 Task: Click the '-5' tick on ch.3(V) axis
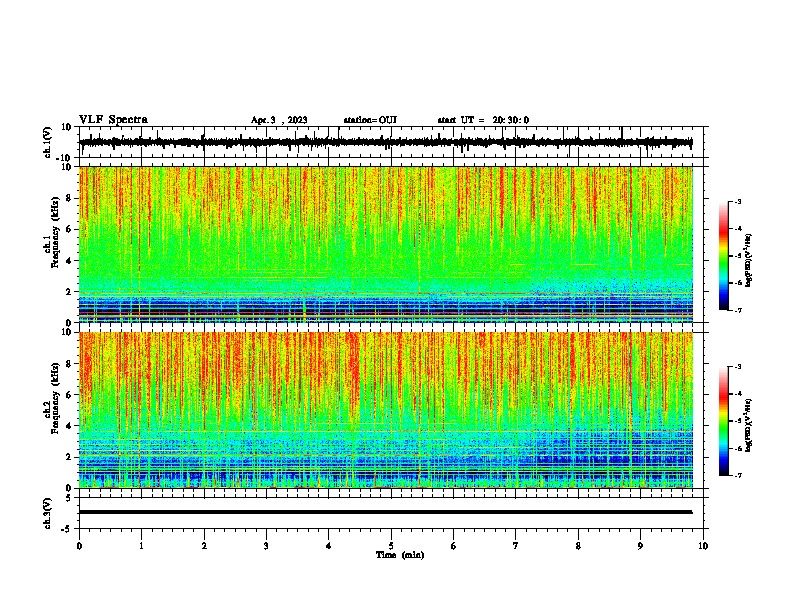tap(67, 529)
